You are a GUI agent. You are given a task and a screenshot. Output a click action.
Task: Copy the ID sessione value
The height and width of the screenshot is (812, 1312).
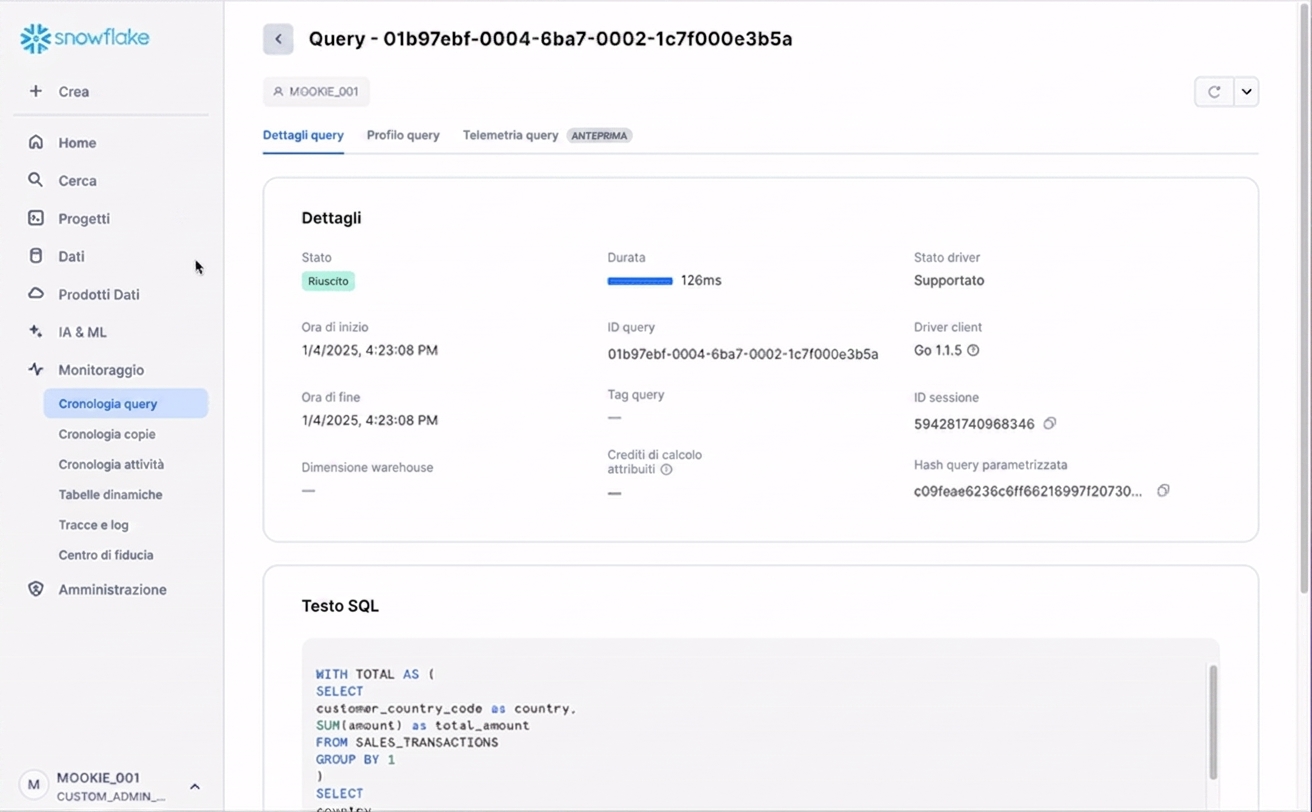coord(1049,423)
